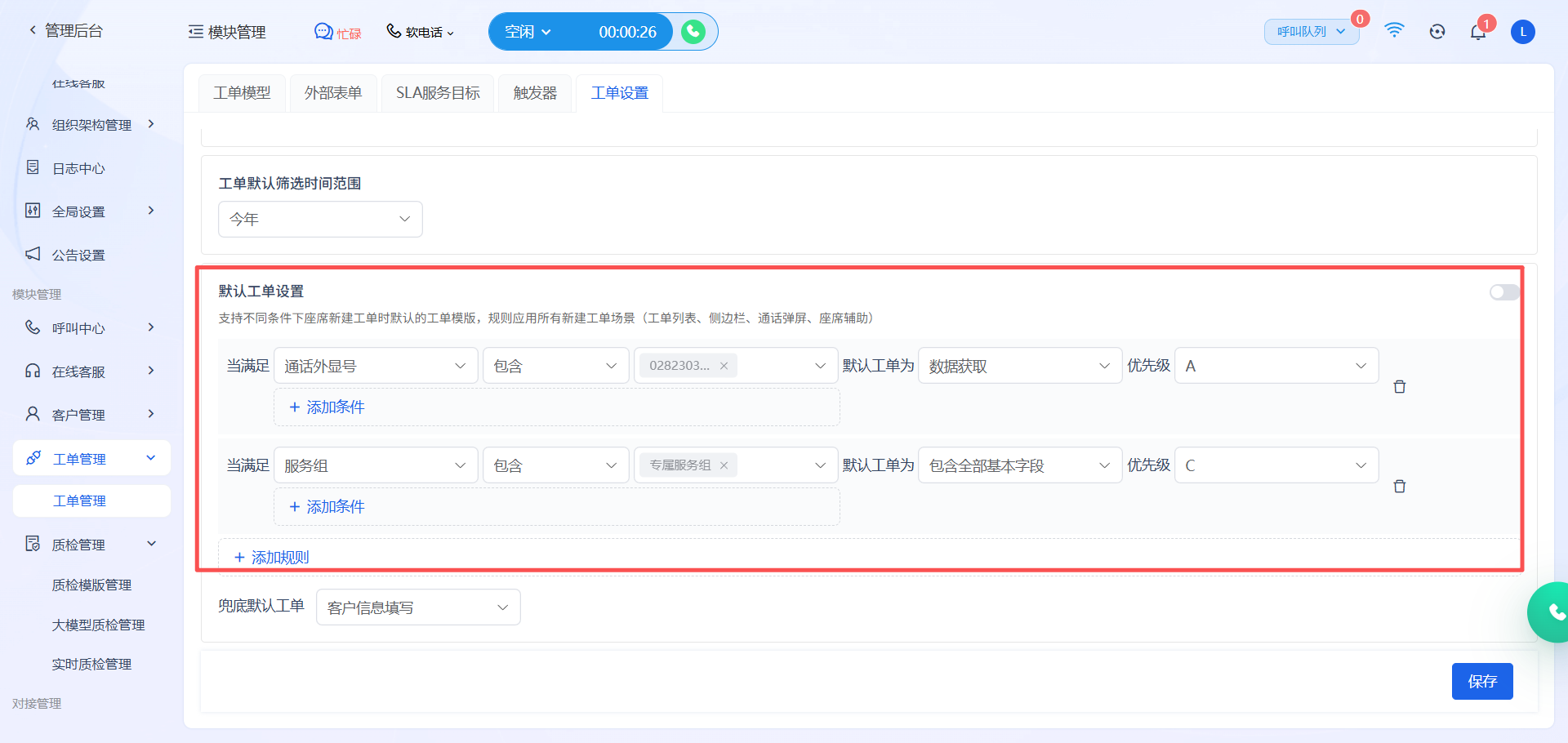Click the 全局设置 sliders icon

pyautogui.click(x=33, y=211)
